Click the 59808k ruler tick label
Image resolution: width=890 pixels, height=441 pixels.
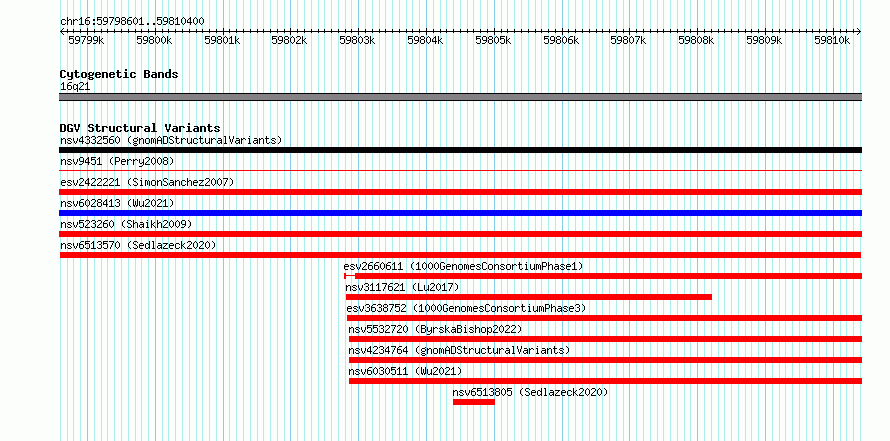pos(696,40)
